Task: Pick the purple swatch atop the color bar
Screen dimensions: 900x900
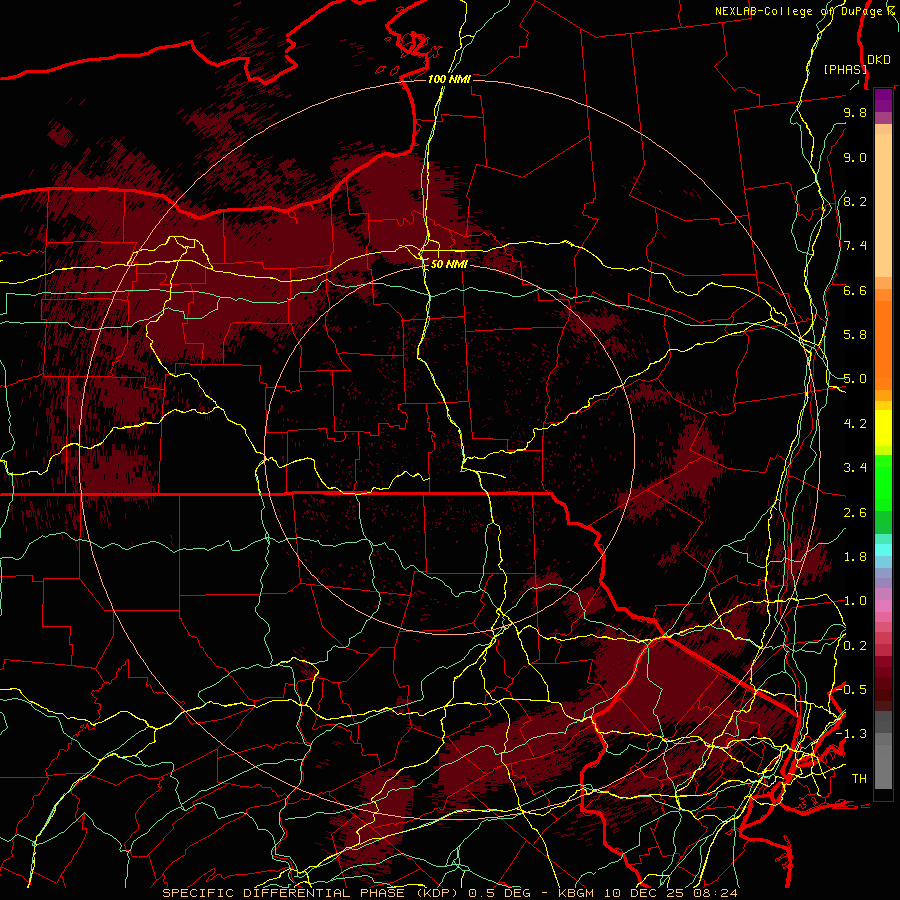Action: (883, 100)
